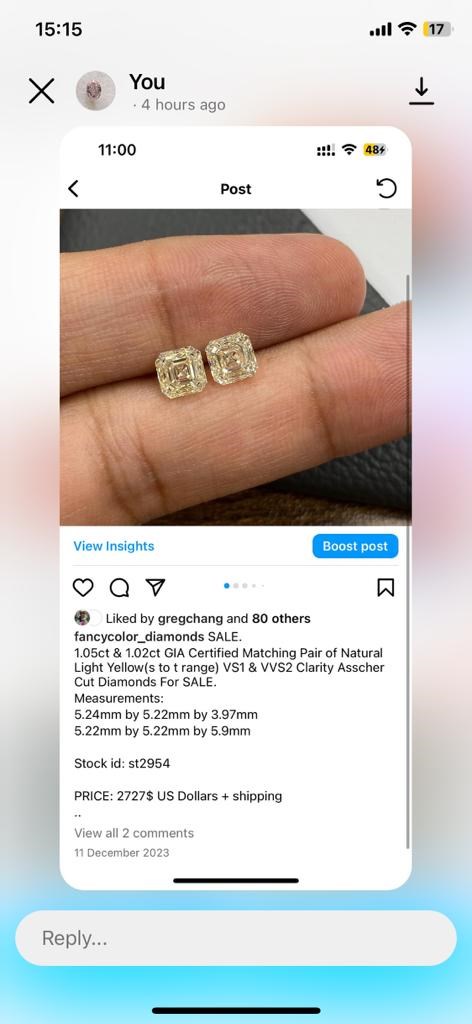Like the post with the heart icon
This screenshot has width=472, height=1024.
point(83,587)
